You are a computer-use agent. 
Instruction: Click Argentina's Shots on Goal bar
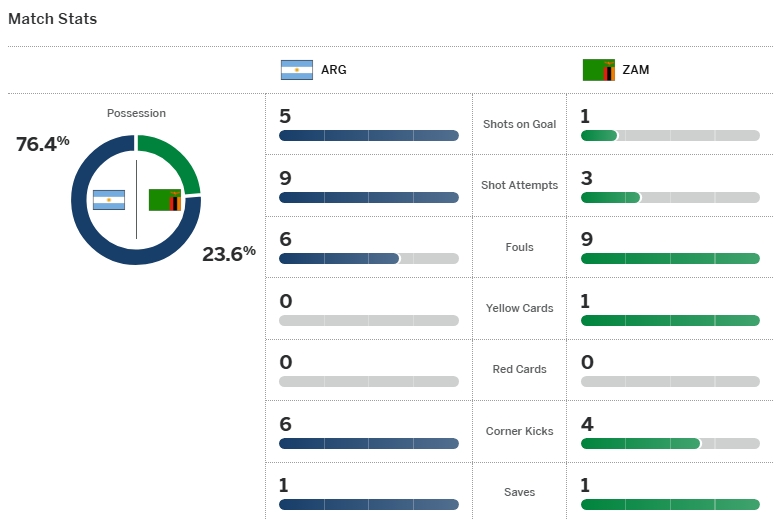(x=369, y=136)
